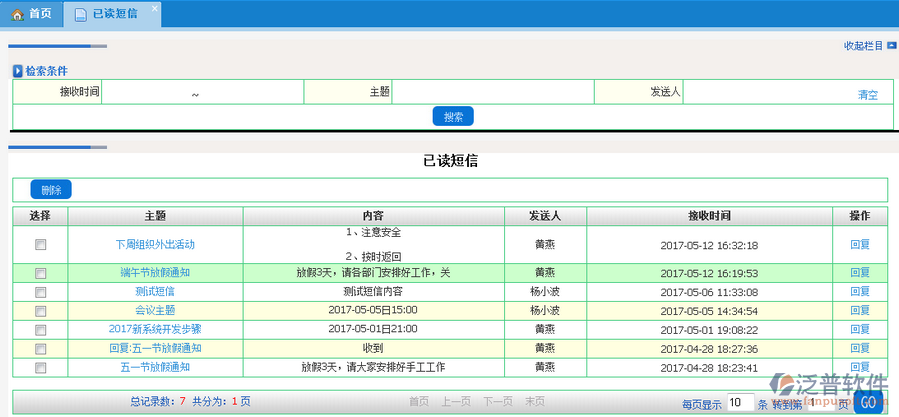Click 回复 for 下周组织外出活动 row
This screenshot has height=417, width=899.
(859, 245)
